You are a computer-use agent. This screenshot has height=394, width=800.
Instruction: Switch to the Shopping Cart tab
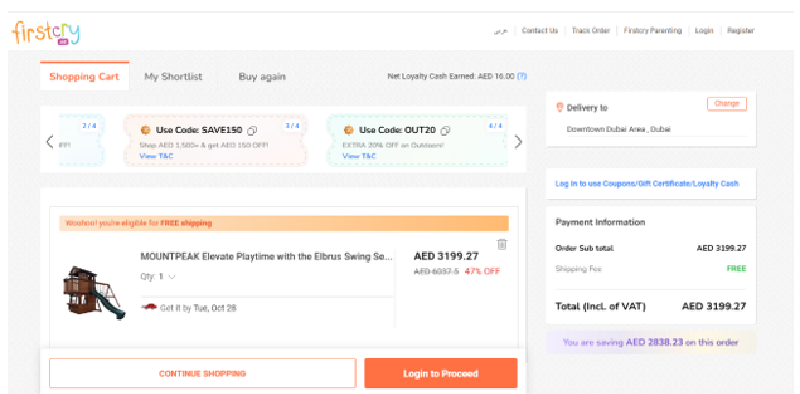[85, 77]
